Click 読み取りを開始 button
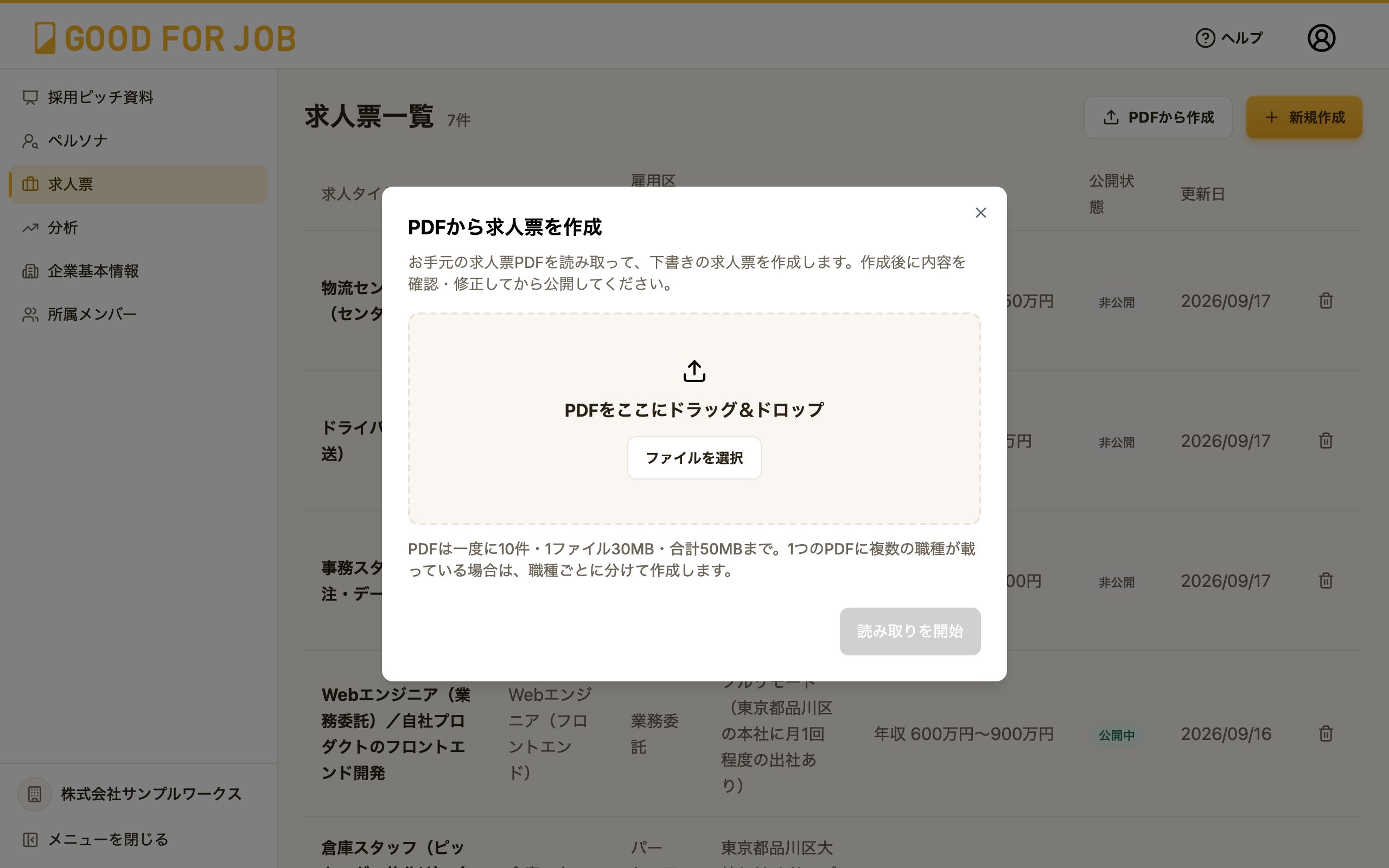The image size is (1389, 868). pos(910,631)
